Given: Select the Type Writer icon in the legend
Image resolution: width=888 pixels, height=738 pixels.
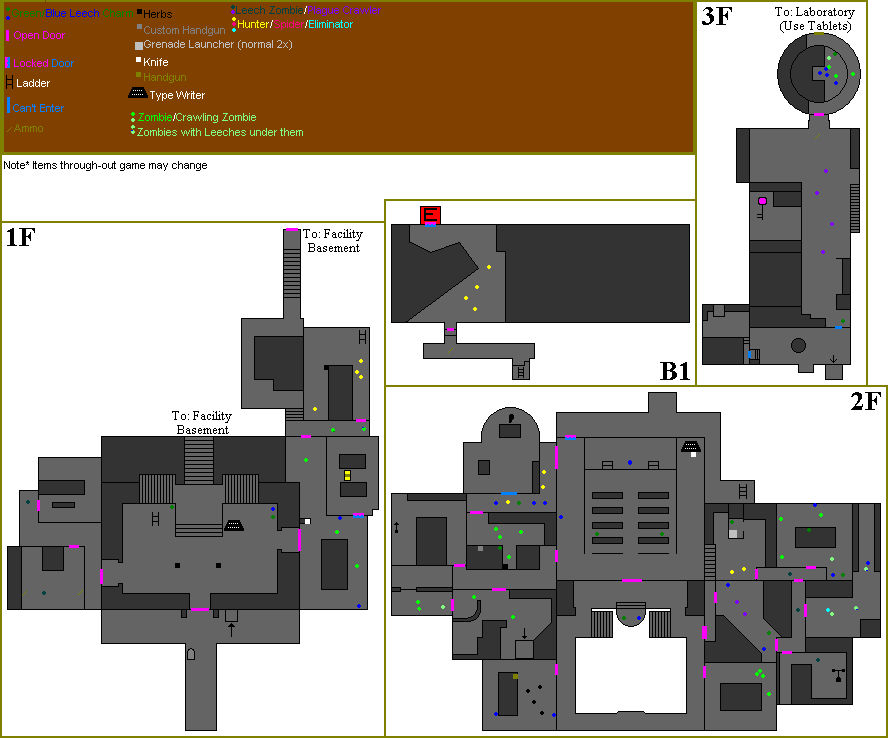Looking at the screenshot, I should pyautogui.click(x=137, y=93).
